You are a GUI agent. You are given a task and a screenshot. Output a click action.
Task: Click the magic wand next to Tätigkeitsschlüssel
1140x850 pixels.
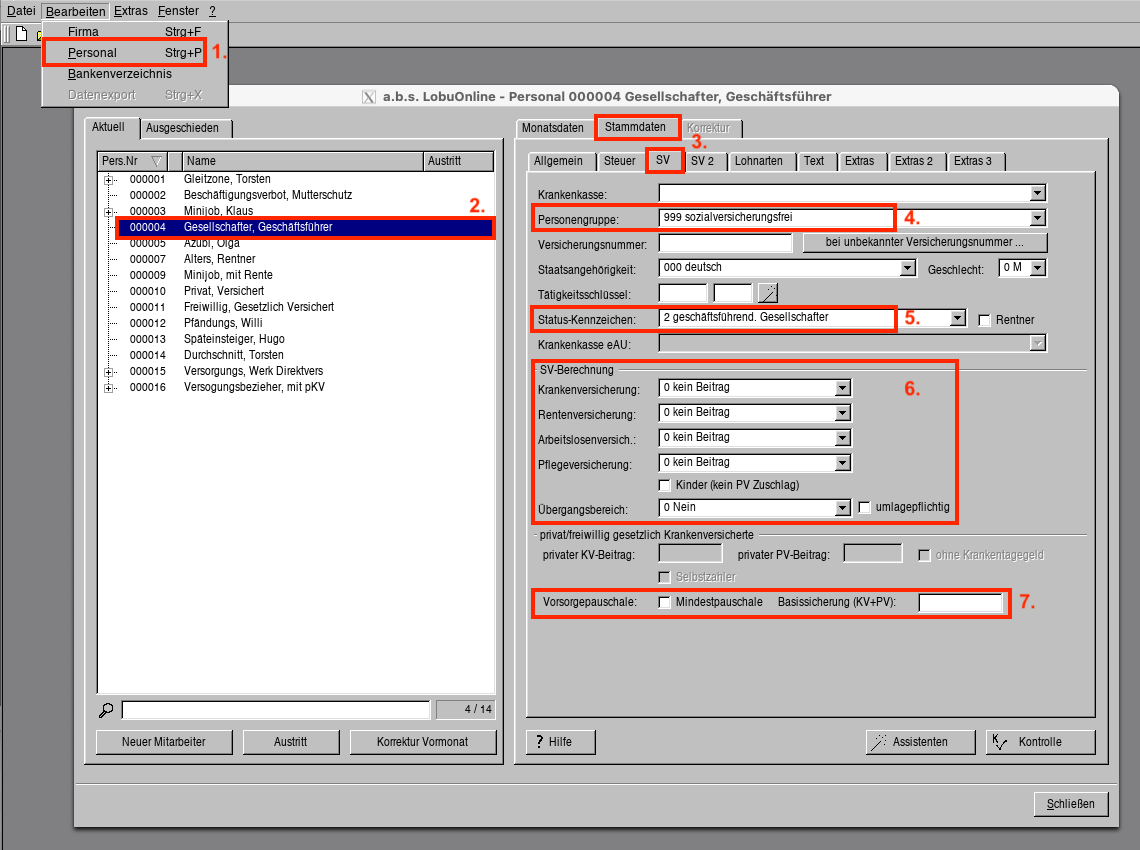click(x=768, y=293)
